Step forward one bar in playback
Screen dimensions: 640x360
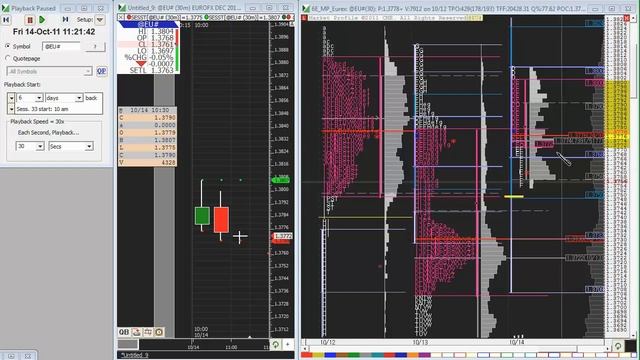click(x=65, y=20)
